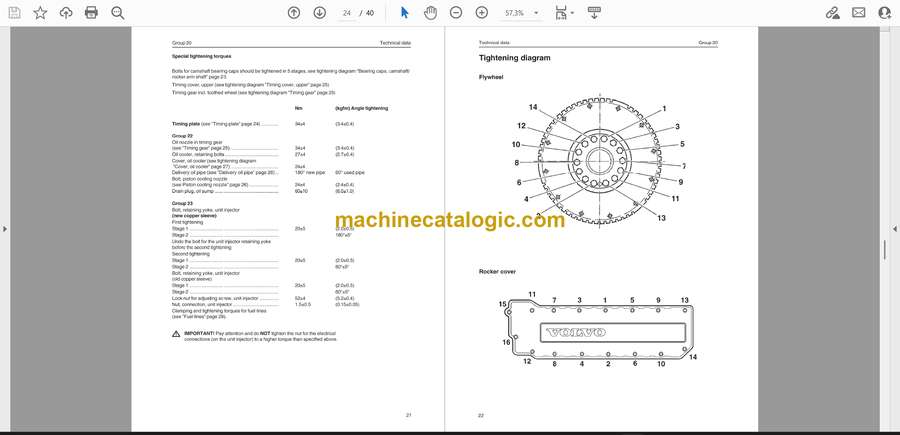This screenshot has height=435, width=900.
Task: Go to next page arrow
Action: coord(320,13)
